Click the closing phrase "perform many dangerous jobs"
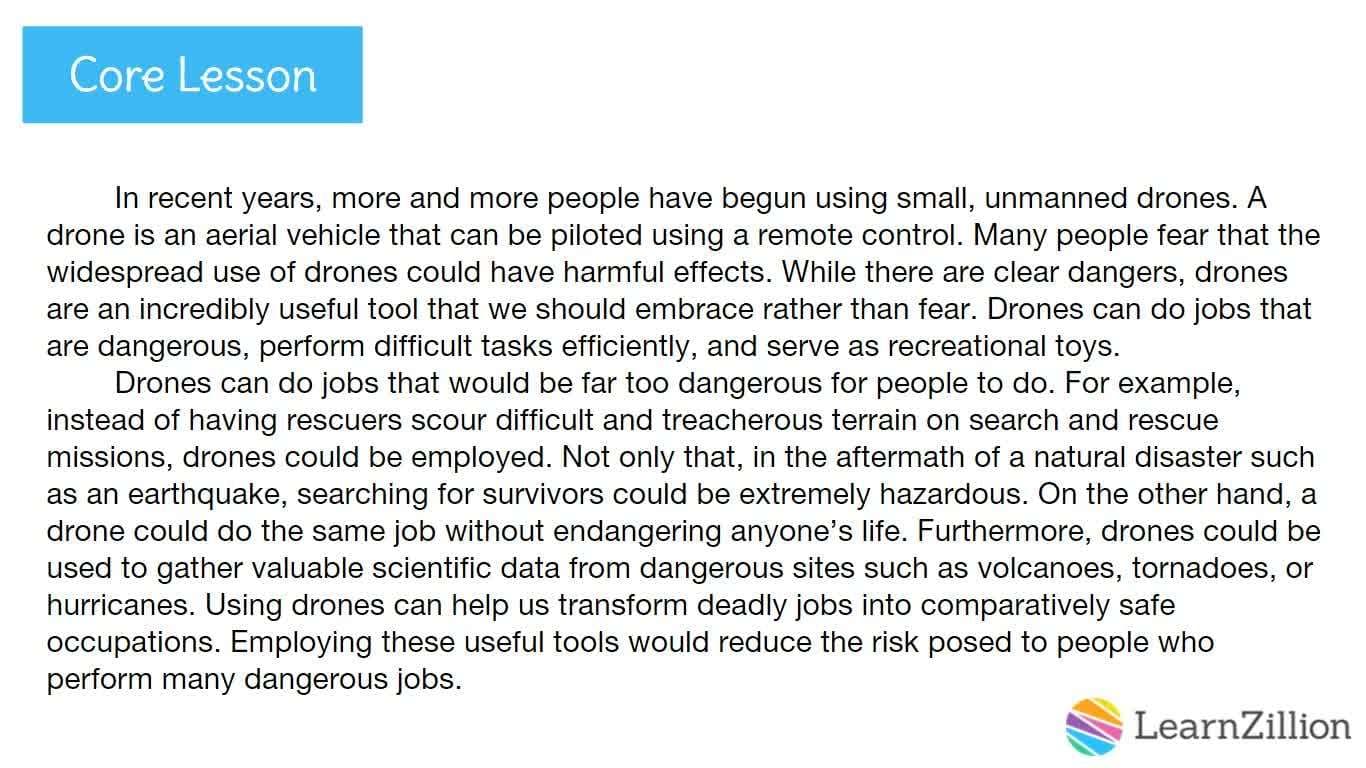This screenshot has height=768, width=1366. 253,680
